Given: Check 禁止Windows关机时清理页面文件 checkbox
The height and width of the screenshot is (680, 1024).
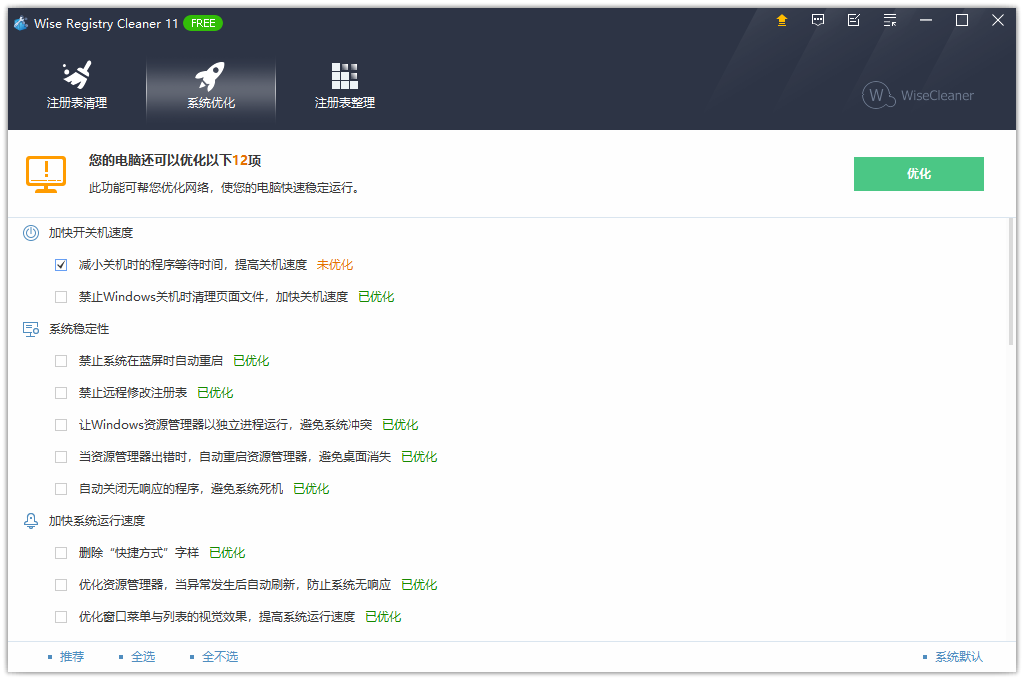Looking at the screenshot, I should (x=61, y=297).
